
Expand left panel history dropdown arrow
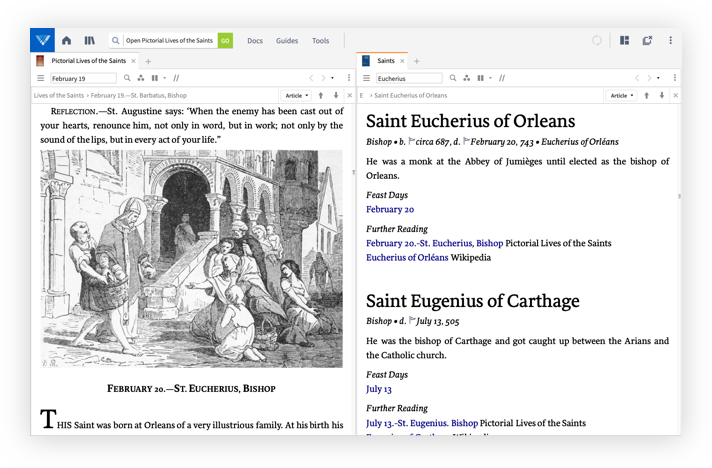332,78
